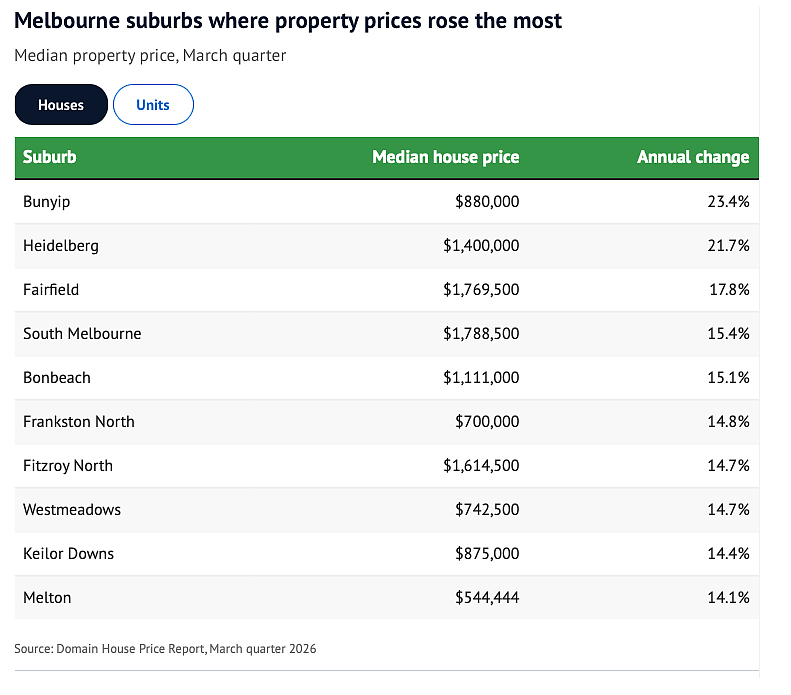
Task: Switch to the Units tab
Action: (153, 105)
